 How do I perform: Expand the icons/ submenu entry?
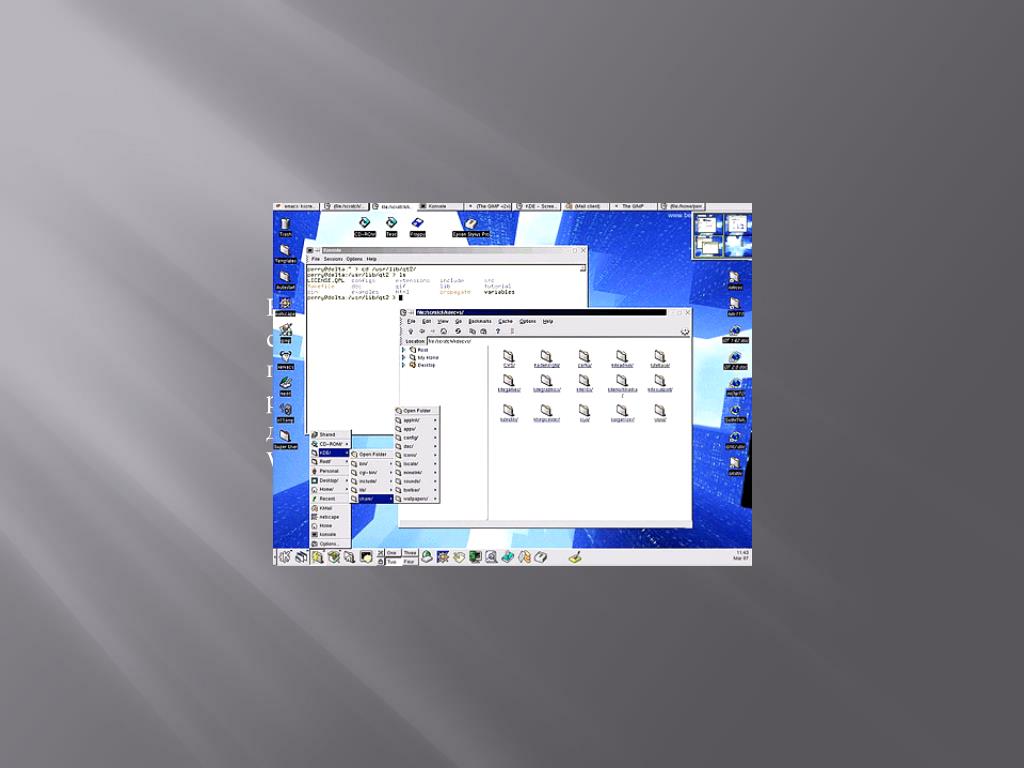[x=417, y=455]
